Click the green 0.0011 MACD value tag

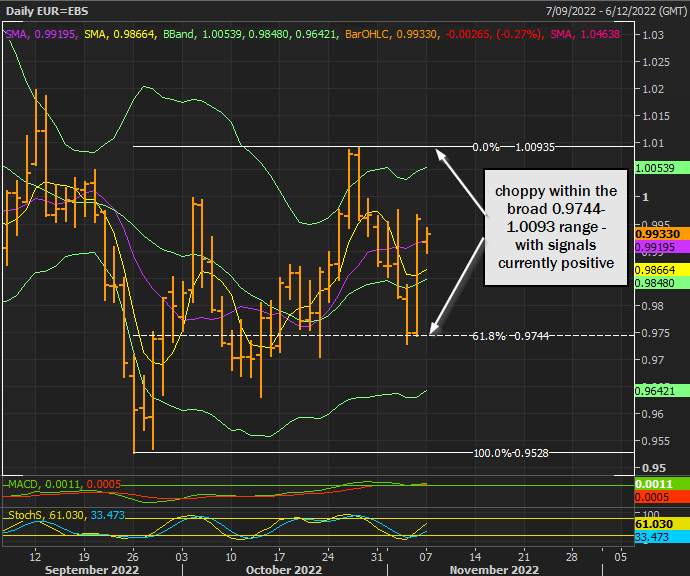pos(662,484)
